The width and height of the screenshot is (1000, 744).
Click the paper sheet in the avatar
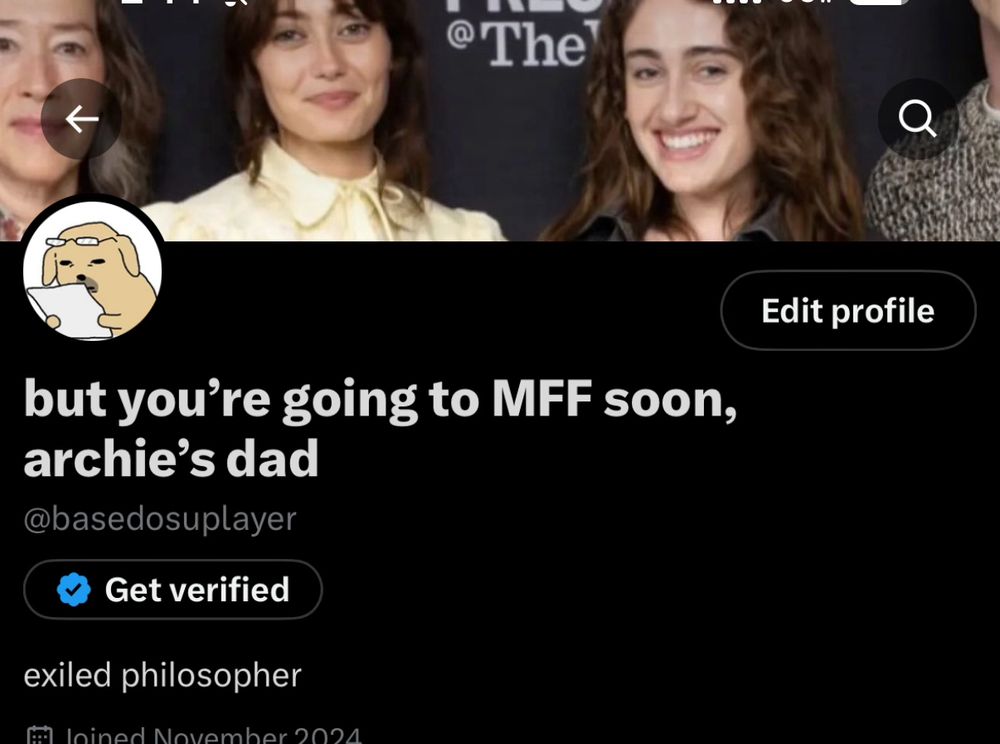click(67, 309)
